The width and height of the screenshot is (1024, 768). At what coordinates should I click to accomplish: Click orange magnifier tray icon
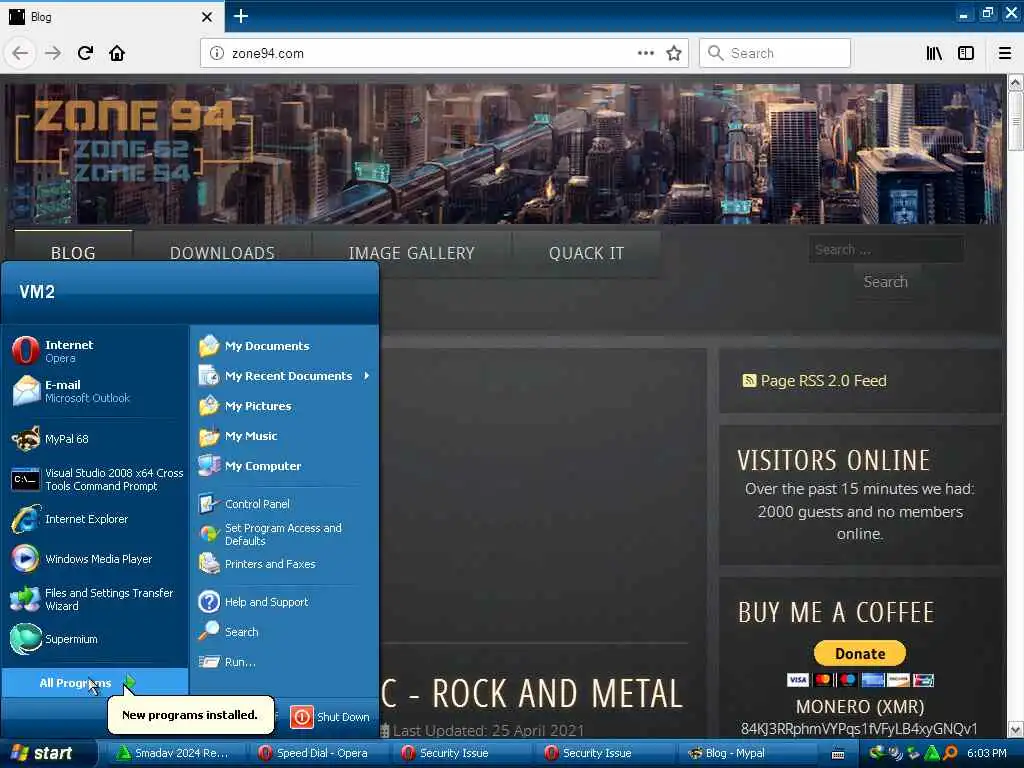(950, 754)
